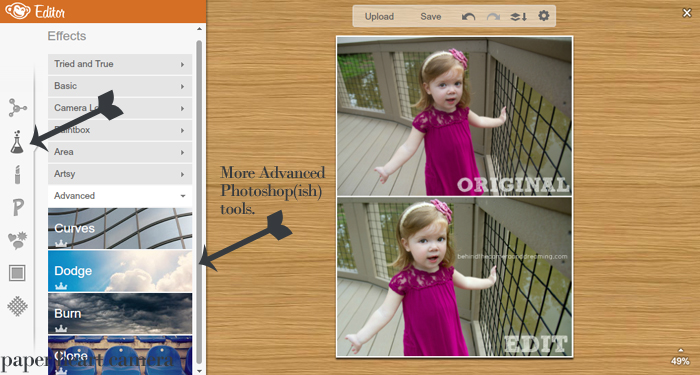700x375 pixels.
Task: Open the 49% zoom control
Action: pyautogui.click(x=680, y=358)
